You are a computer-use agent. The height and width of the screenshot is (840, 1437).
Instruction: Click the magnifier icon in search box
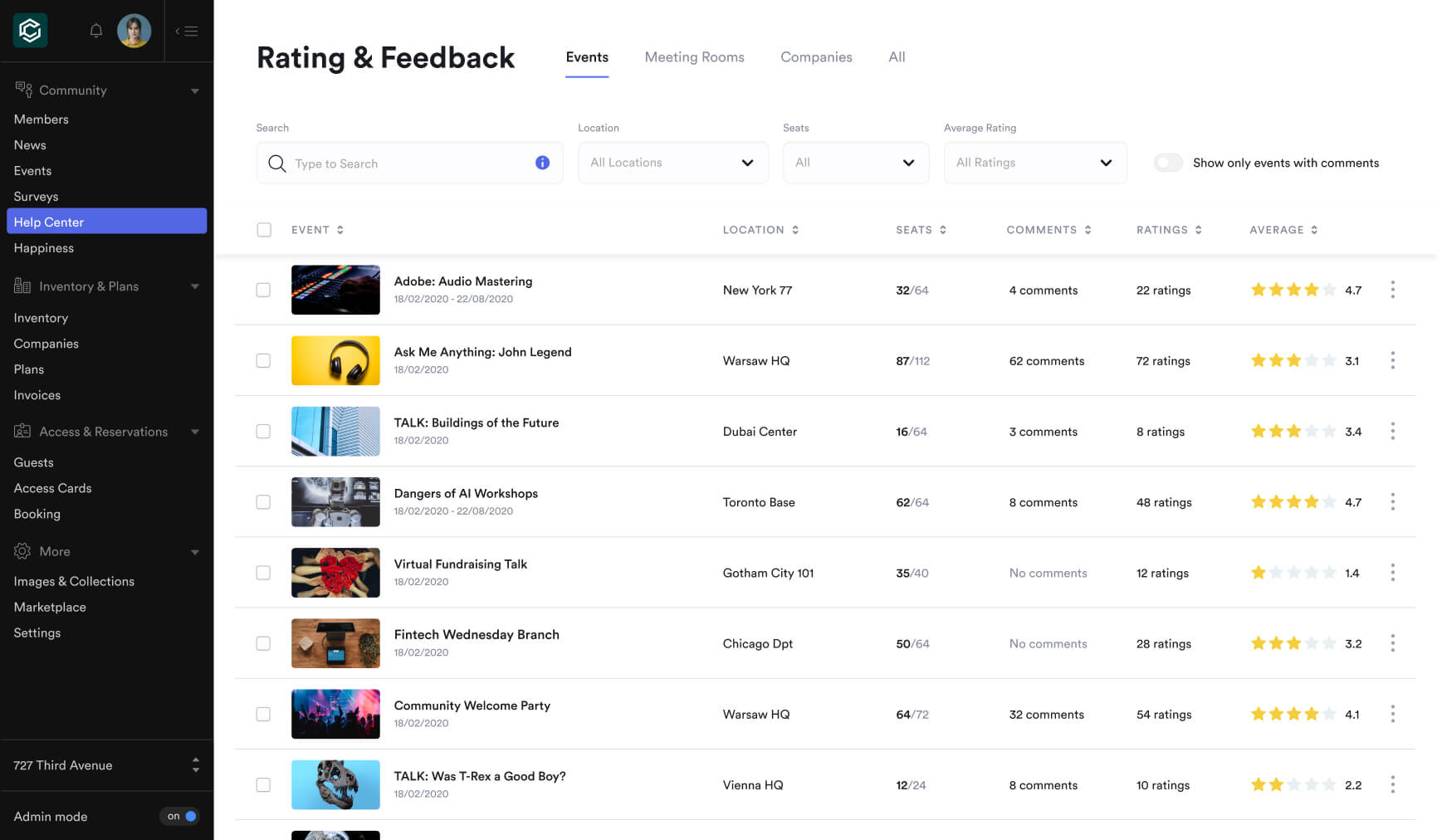point(277,164)
